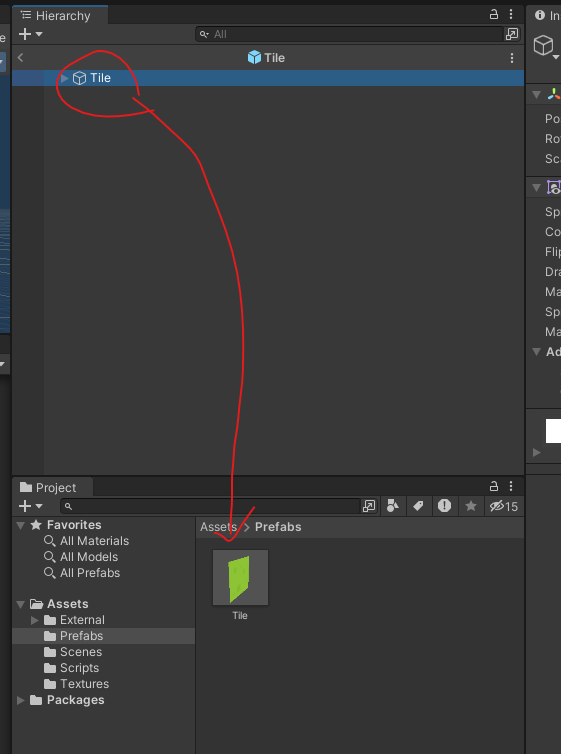Screen dimensions: 561x754
Task: Select Assets root folder in tree
Action: pyautogui.click(x=67, y=604)
